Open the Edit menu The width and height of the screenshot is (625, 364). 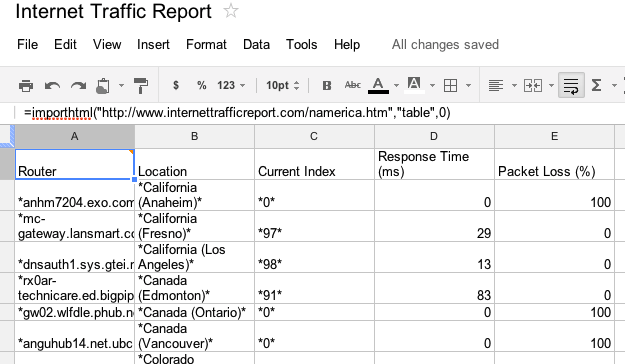coord(65,44)
